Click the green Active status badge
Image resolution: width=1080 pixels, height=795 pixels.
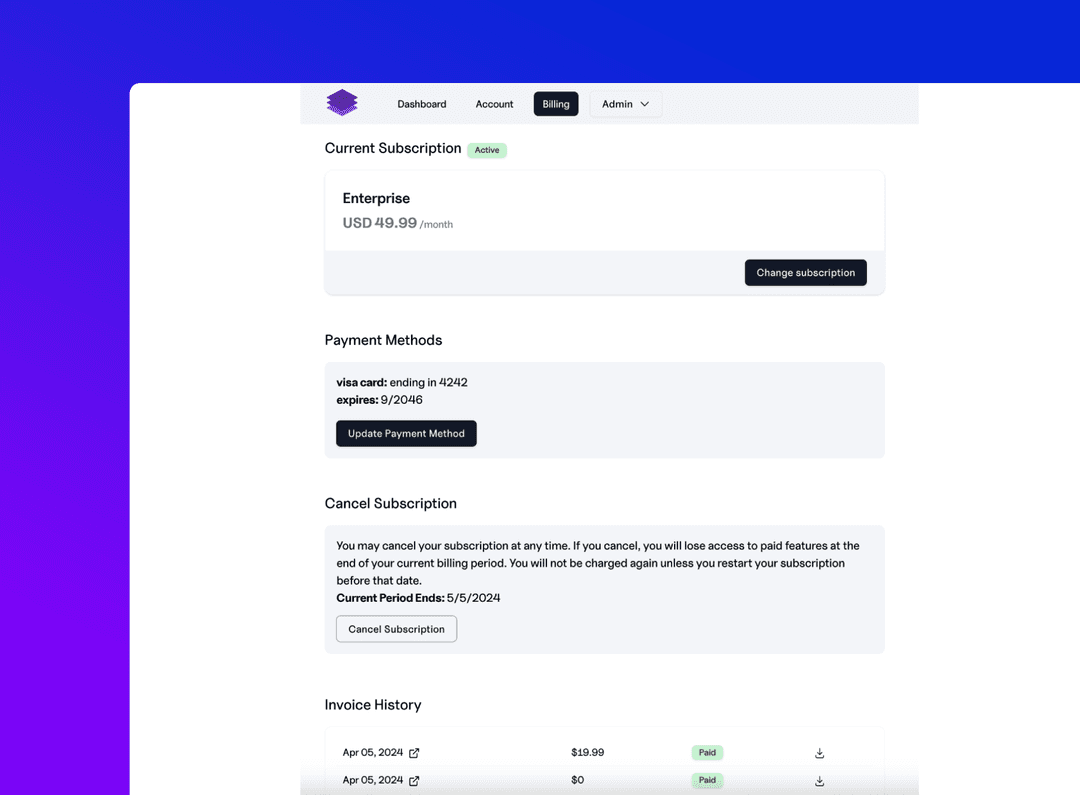coord(487,150)
